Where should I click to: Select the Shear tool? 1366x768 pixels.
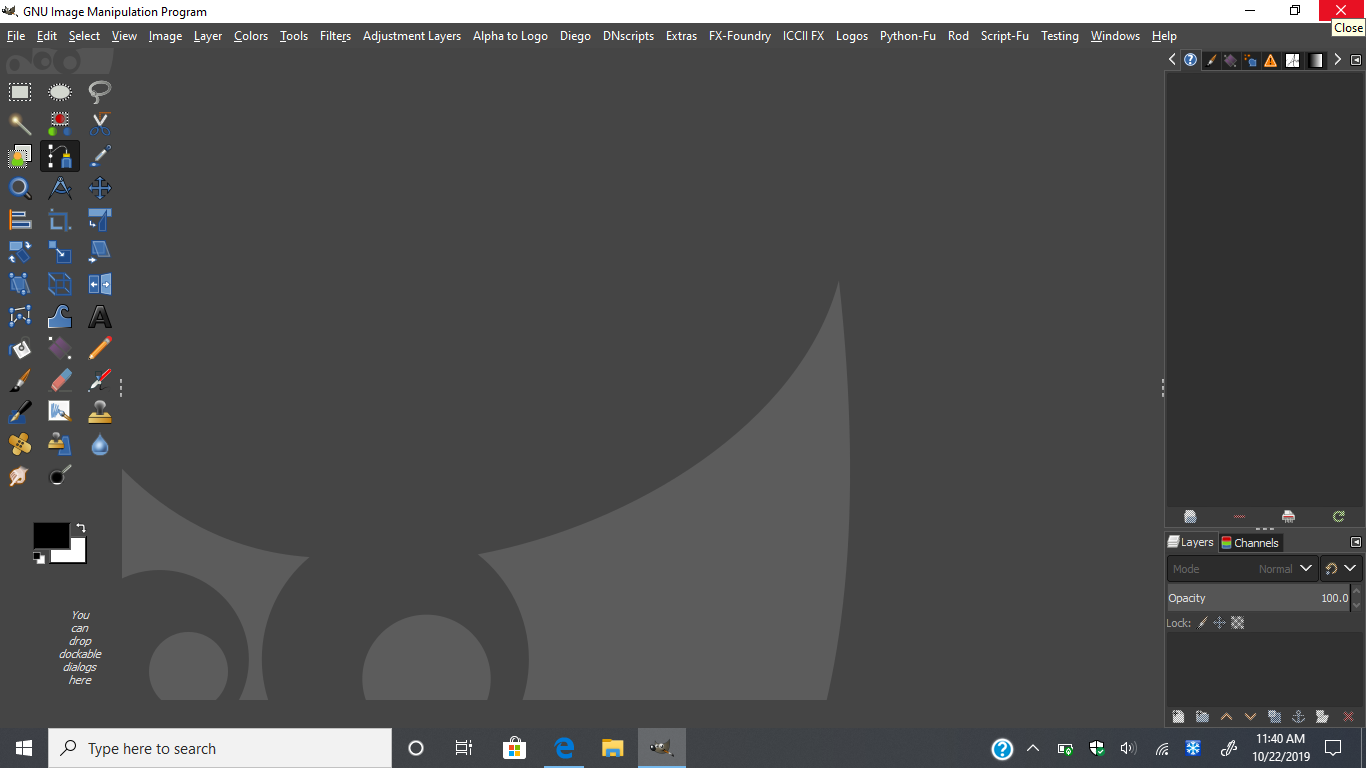100,252
